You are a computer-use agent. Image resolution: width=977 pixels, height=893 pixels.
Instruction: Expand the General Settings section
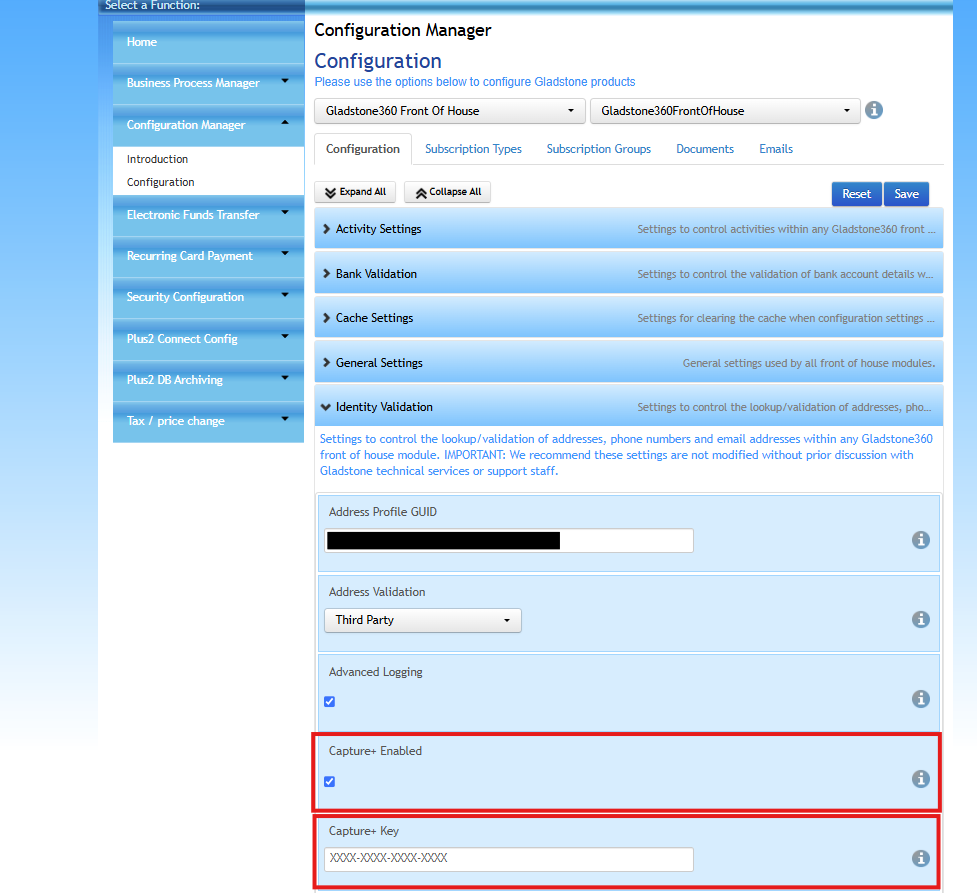click(628, 363)
